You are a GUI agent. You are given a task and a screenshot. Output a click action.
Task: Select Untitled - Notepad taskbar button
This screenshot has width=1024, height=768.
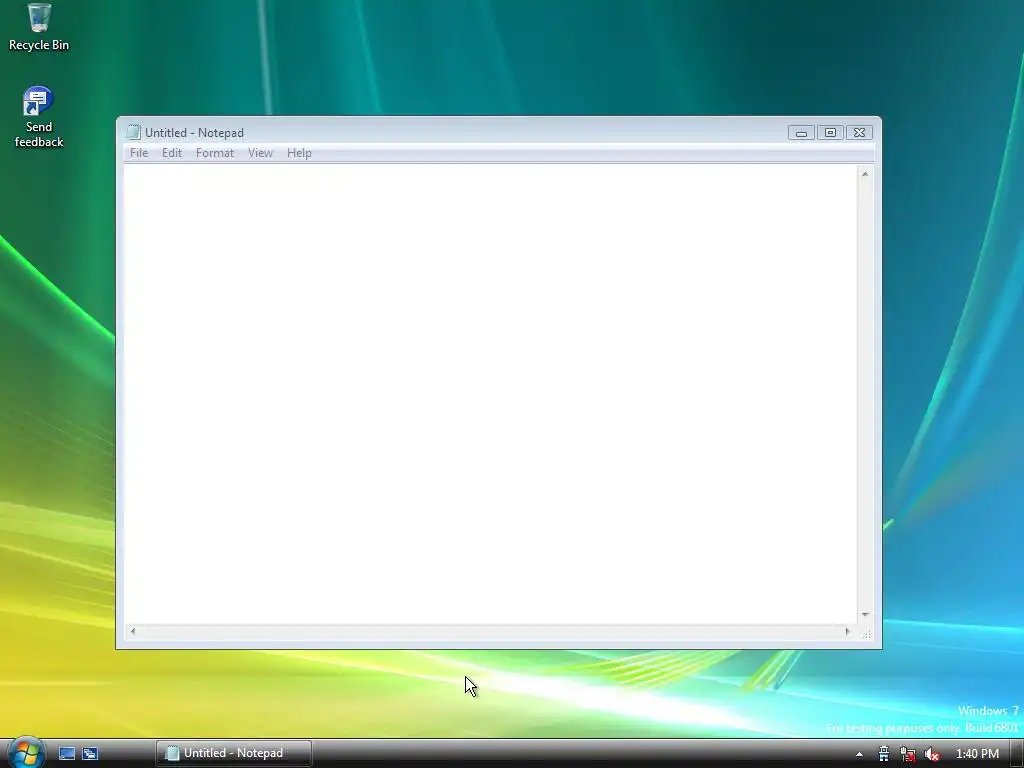pos(234,753)
